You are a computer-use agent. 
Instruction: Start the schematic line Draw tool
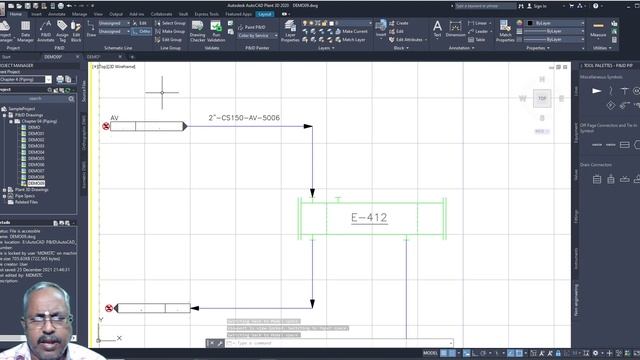(x=91, y=29)
